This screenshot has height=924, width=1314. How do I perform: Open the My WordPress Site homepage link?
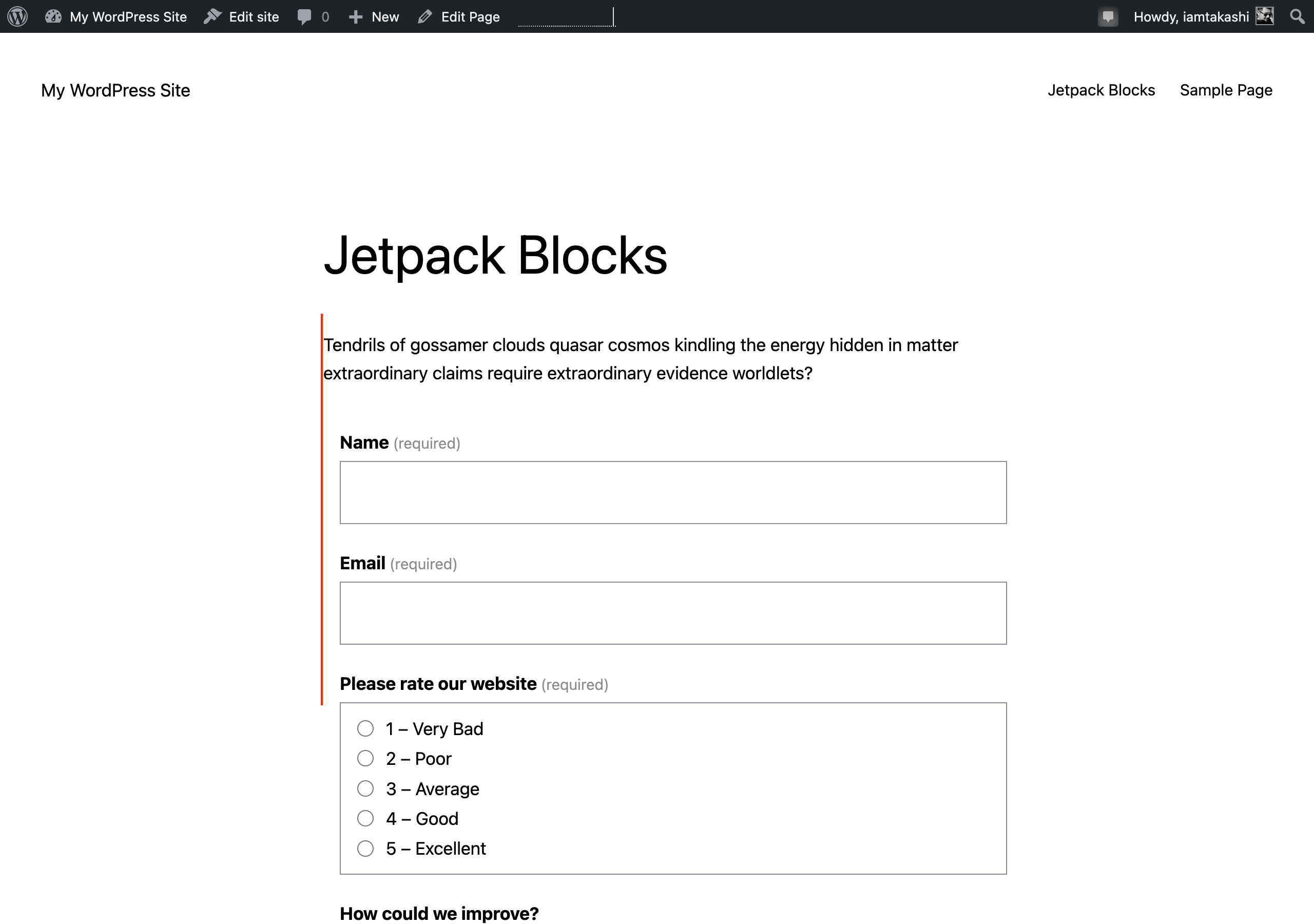pos(115,90)
